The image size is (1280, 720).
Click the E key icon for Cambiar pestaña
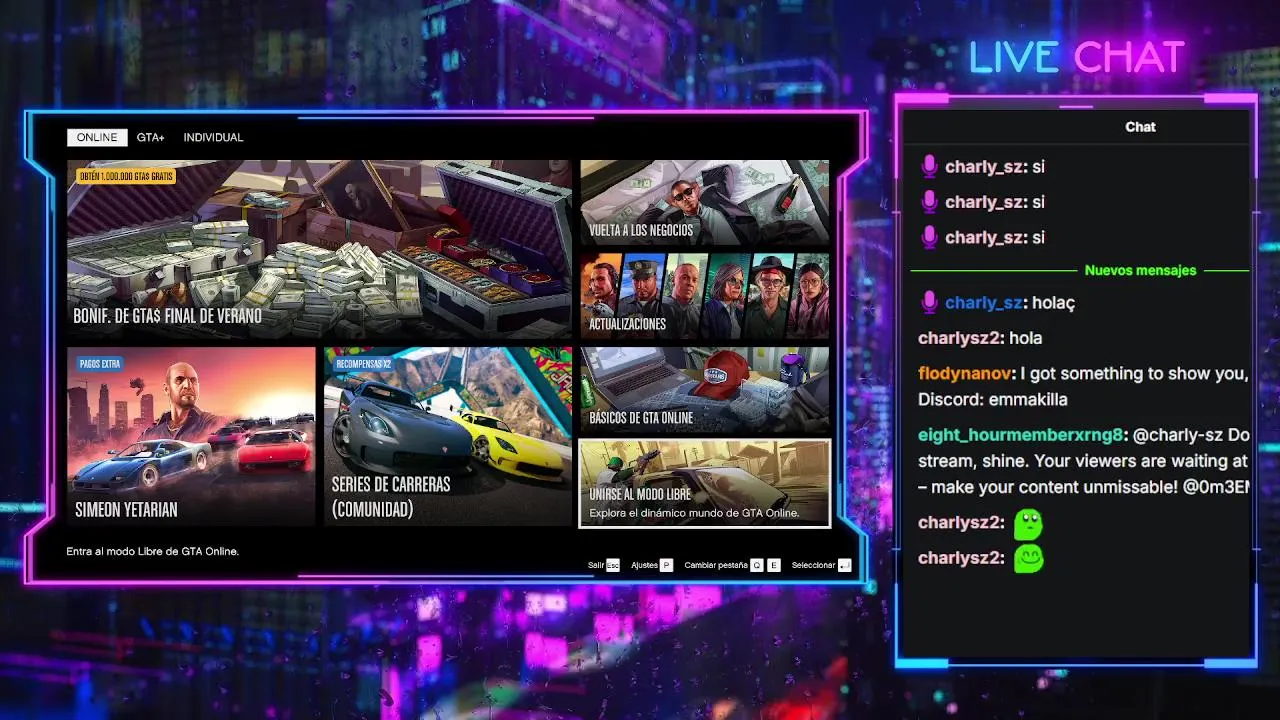click(774, 565)
